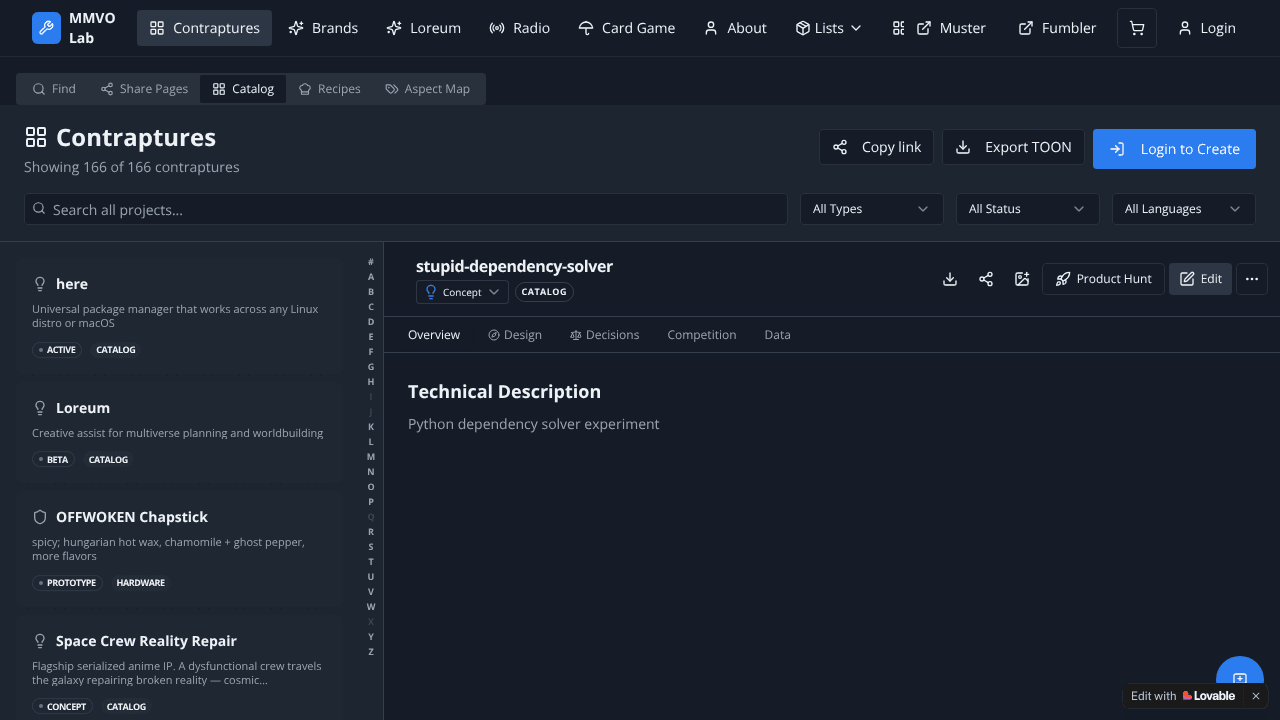This screenshot has height=720, width=1280.
Task: Open the Brands page
Action: (x=323, y=28)
